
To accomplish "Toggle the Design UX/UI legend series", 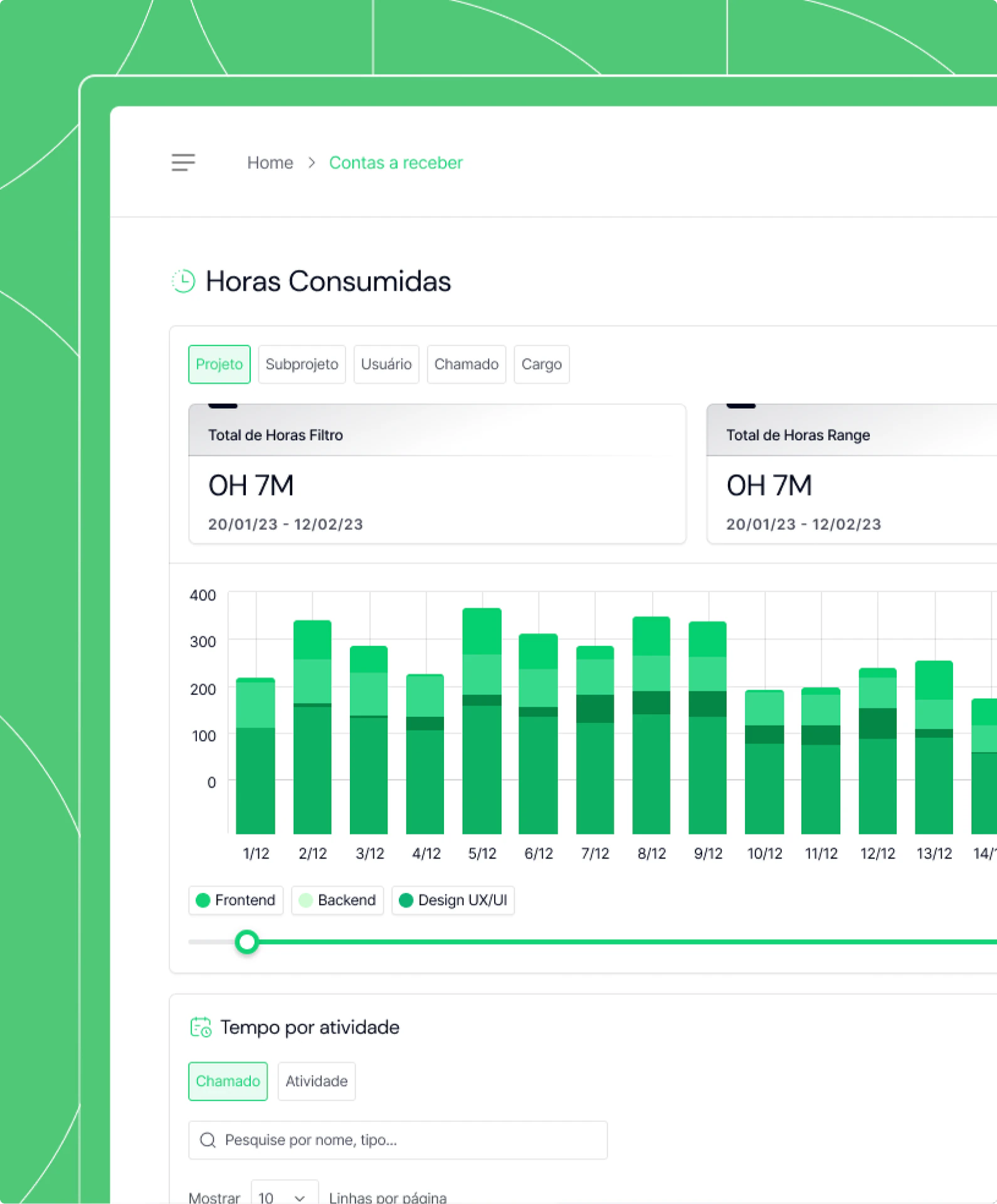I will (453, 900).
